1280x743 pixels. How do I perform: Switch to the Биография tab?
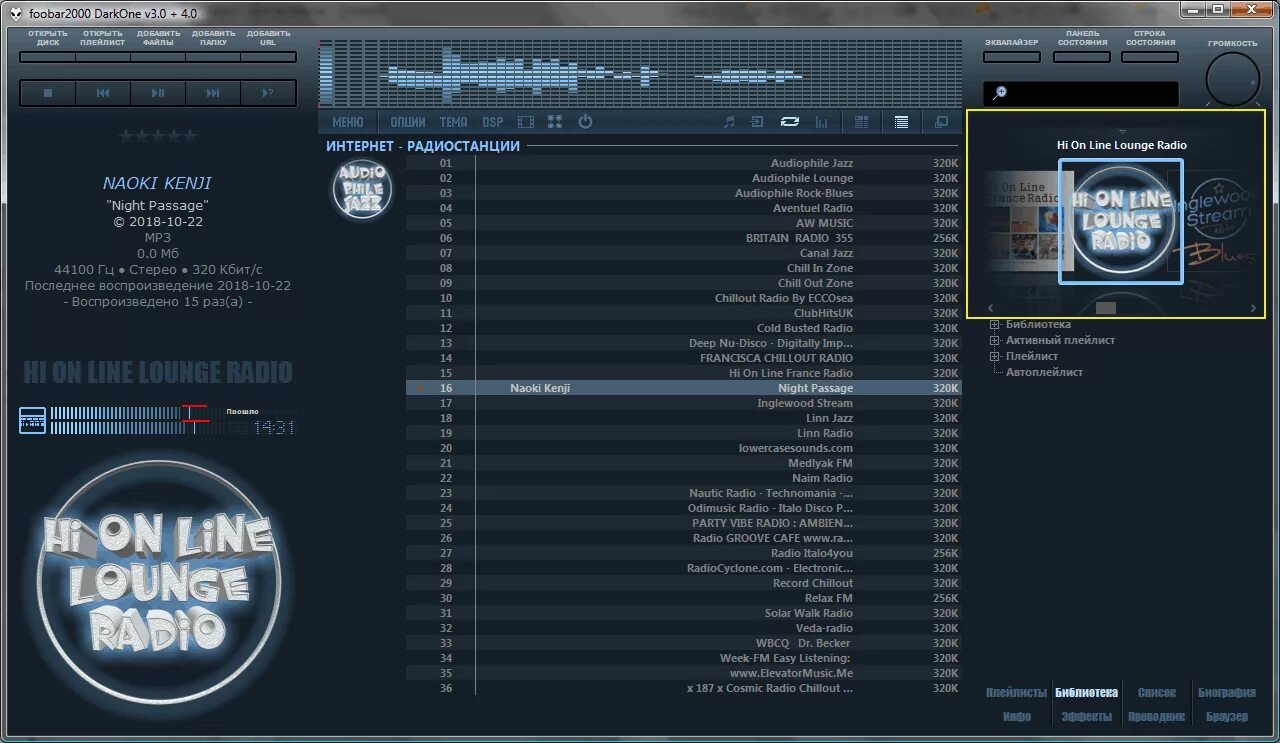tap(1228, 691)
